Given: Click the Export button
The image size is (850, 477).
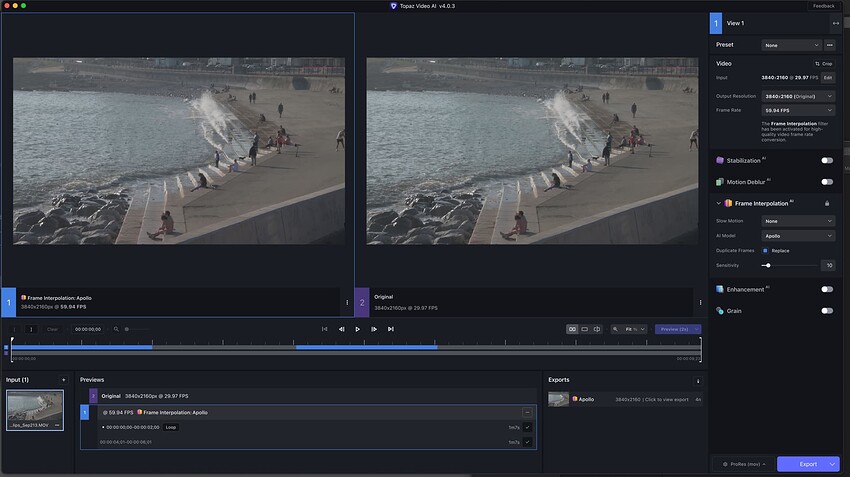Looking at the screenshot, I should coord(808,464).
